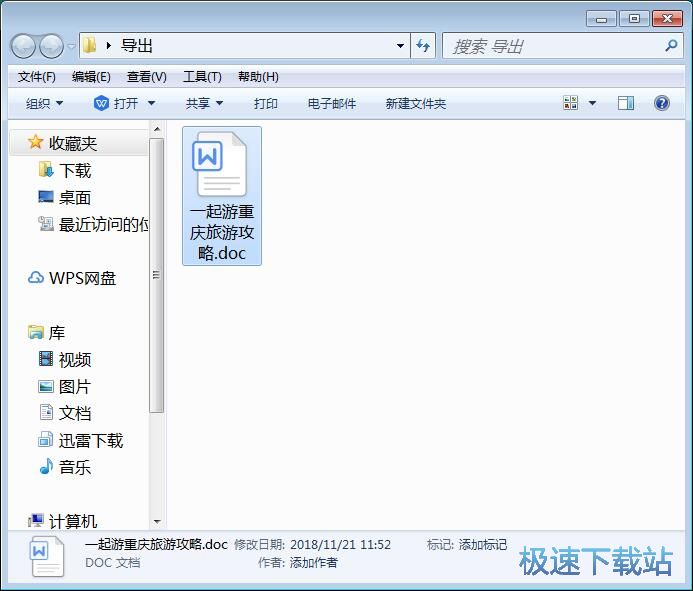This screenshot has width=693, height=591.
Task: Click the file name 一起游重庆旅游攻略.doc under thumbnail
Action: 222,233
